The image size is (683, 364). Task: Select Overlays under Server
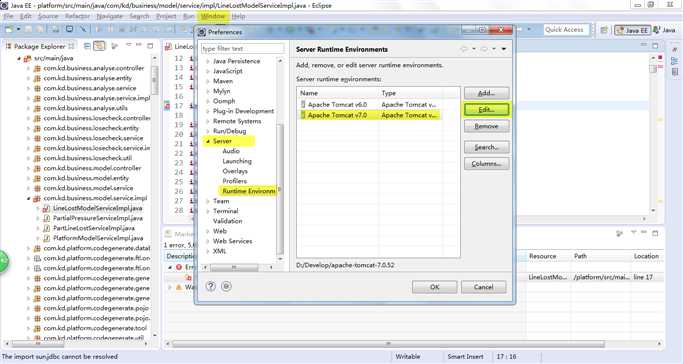(235, 171)
